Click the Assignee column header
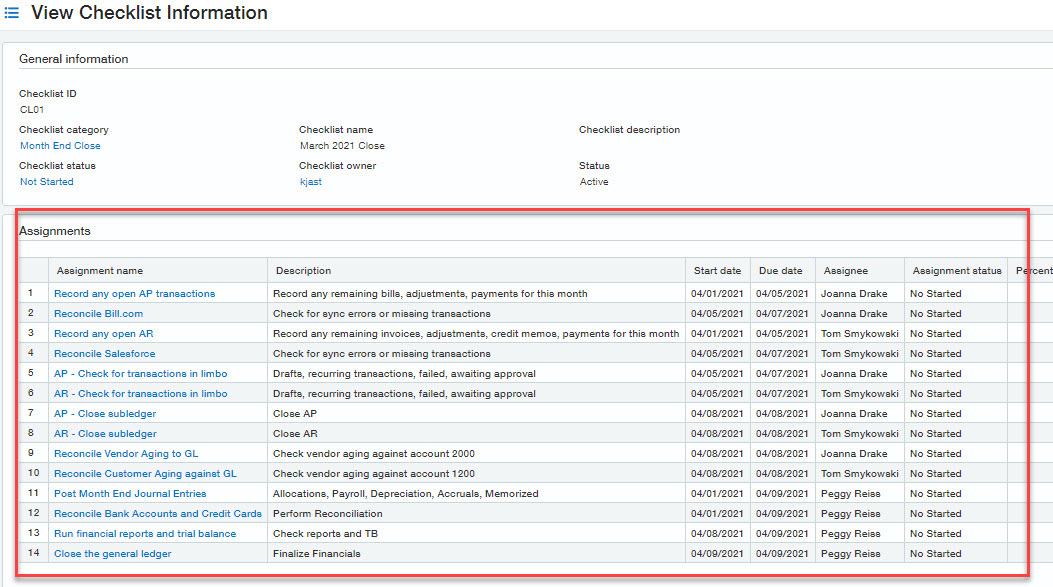Viewport: 1053px width, 587px height. point(846,271)
